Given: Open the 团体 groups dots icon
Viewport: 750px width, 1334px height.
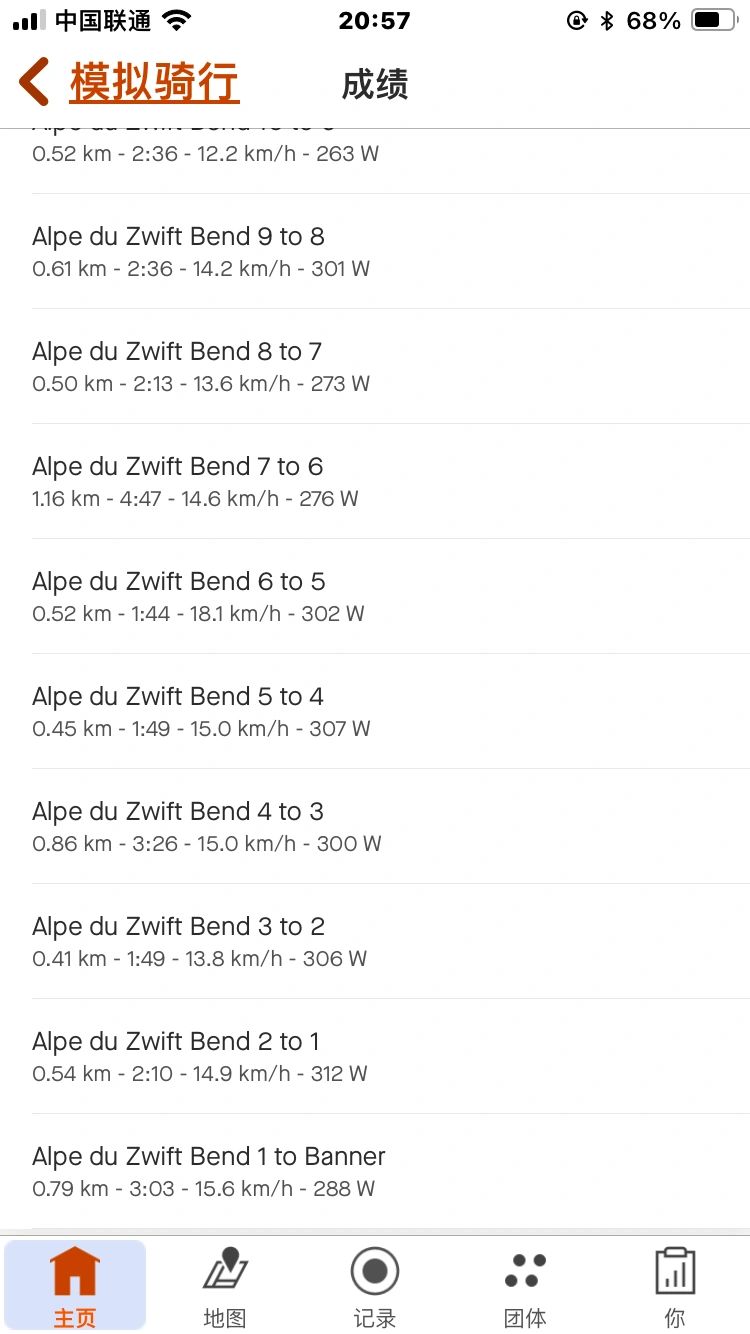Looking at the screenshot, I should (525, 1273).
